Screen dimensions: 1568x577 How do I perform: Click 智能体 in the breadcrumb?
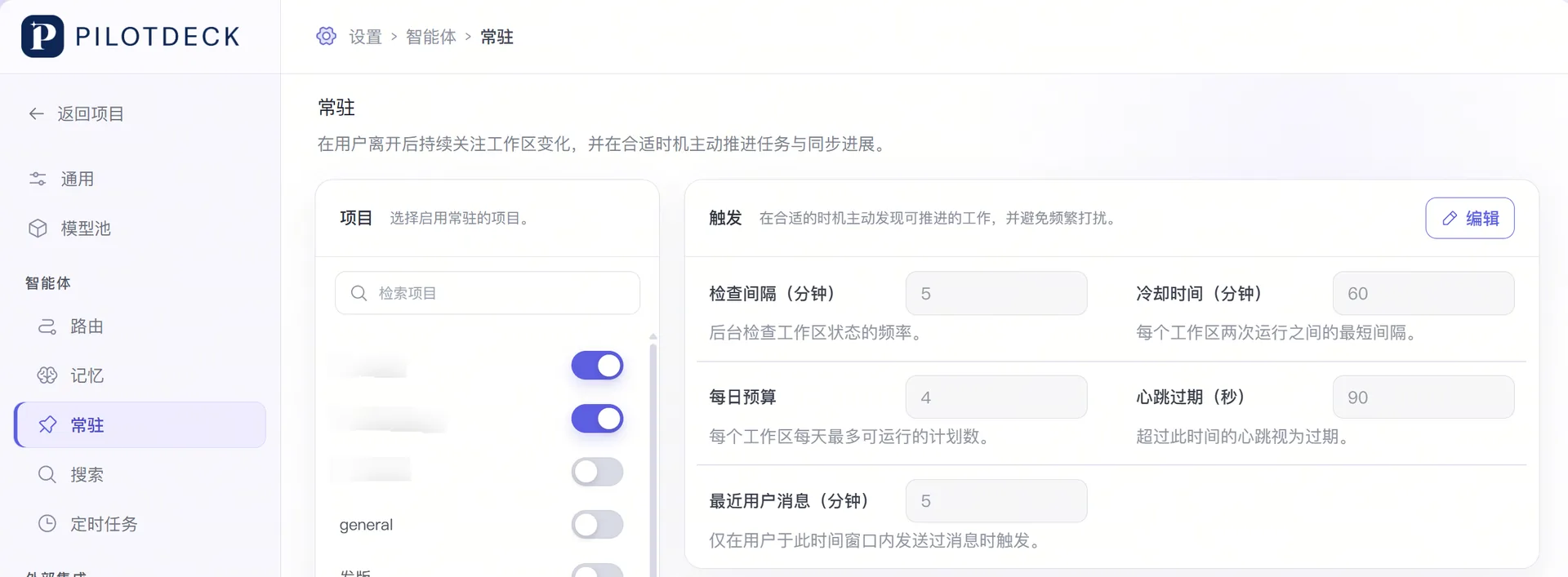pos(430,37)
